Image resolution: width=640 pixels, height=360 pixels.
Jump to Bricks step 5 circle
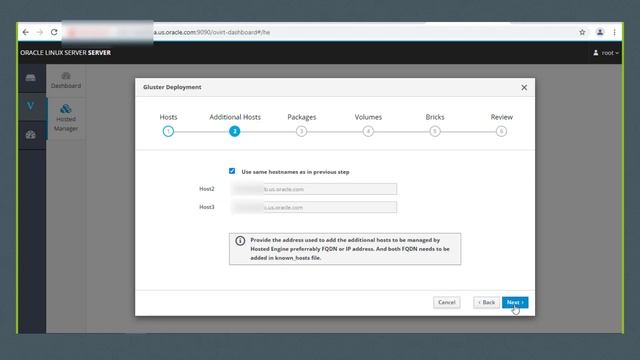click(435, 131)
